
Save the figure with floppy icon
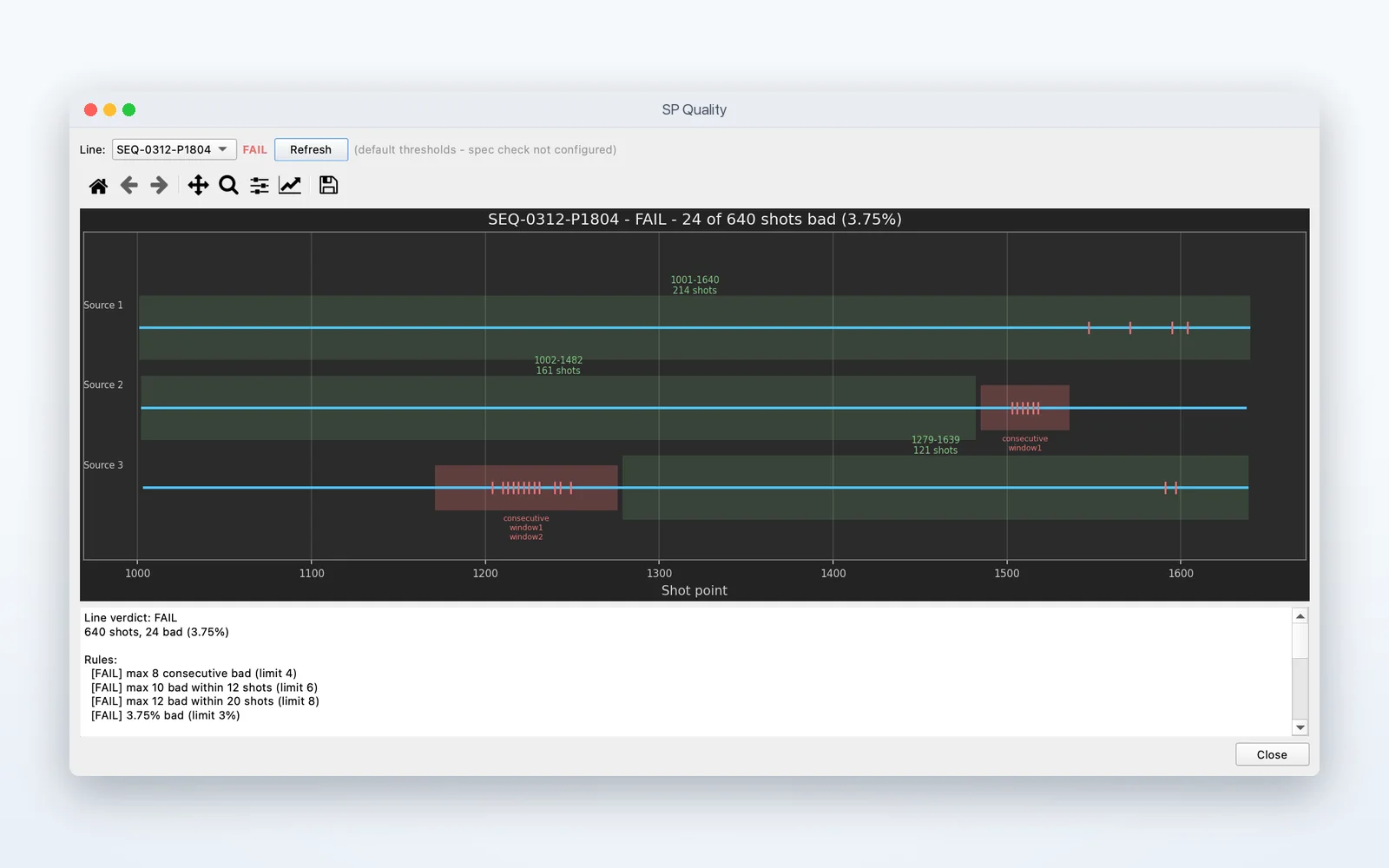tap(328, 185)
